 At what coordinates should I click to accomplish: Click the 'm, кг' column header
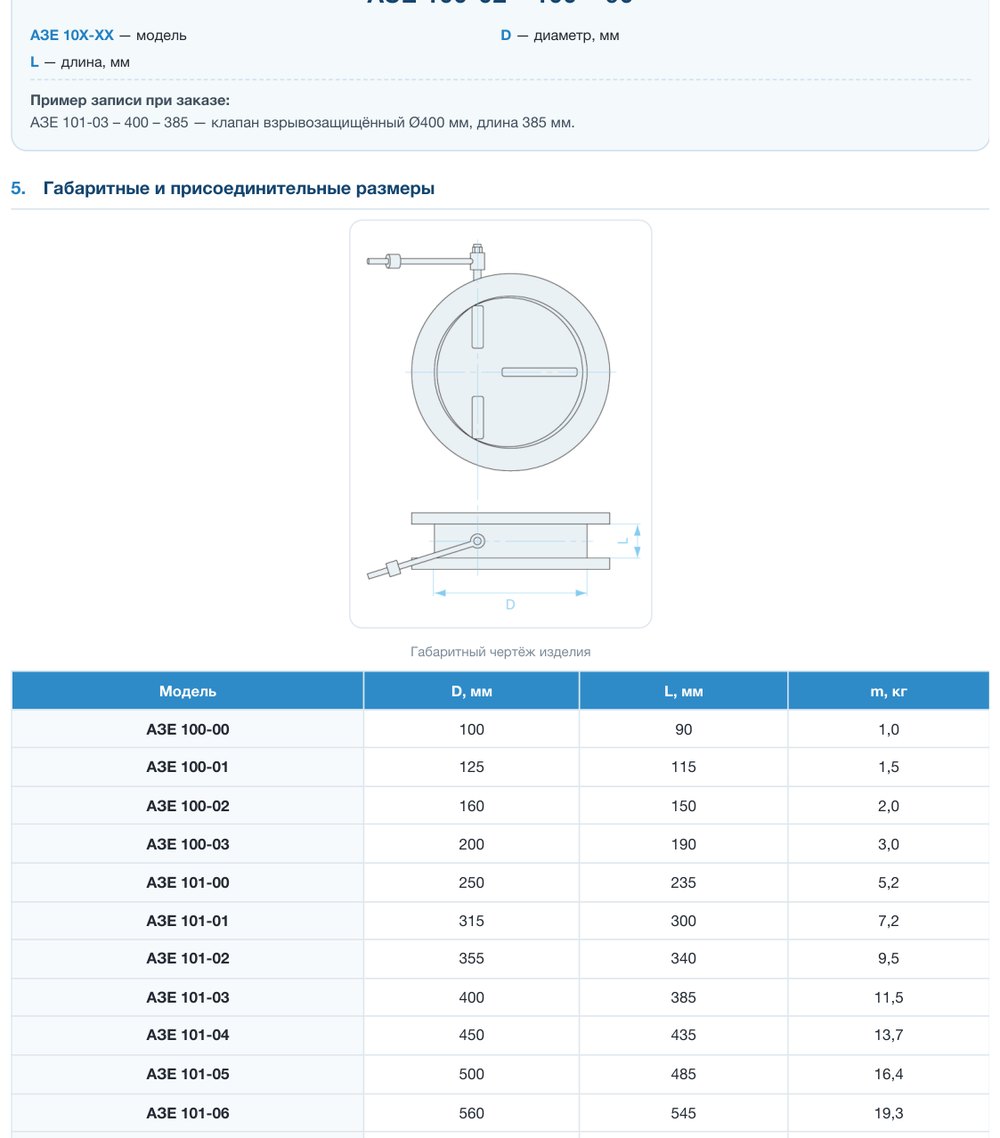pyautogui.click(x=889, y=691)
